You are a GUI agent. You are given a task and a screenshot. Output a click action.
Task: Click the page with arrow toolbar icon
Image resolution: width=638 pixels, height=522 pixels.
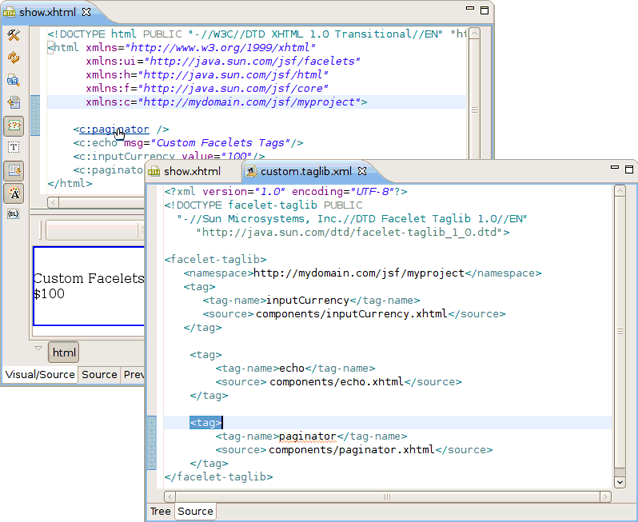14,102
